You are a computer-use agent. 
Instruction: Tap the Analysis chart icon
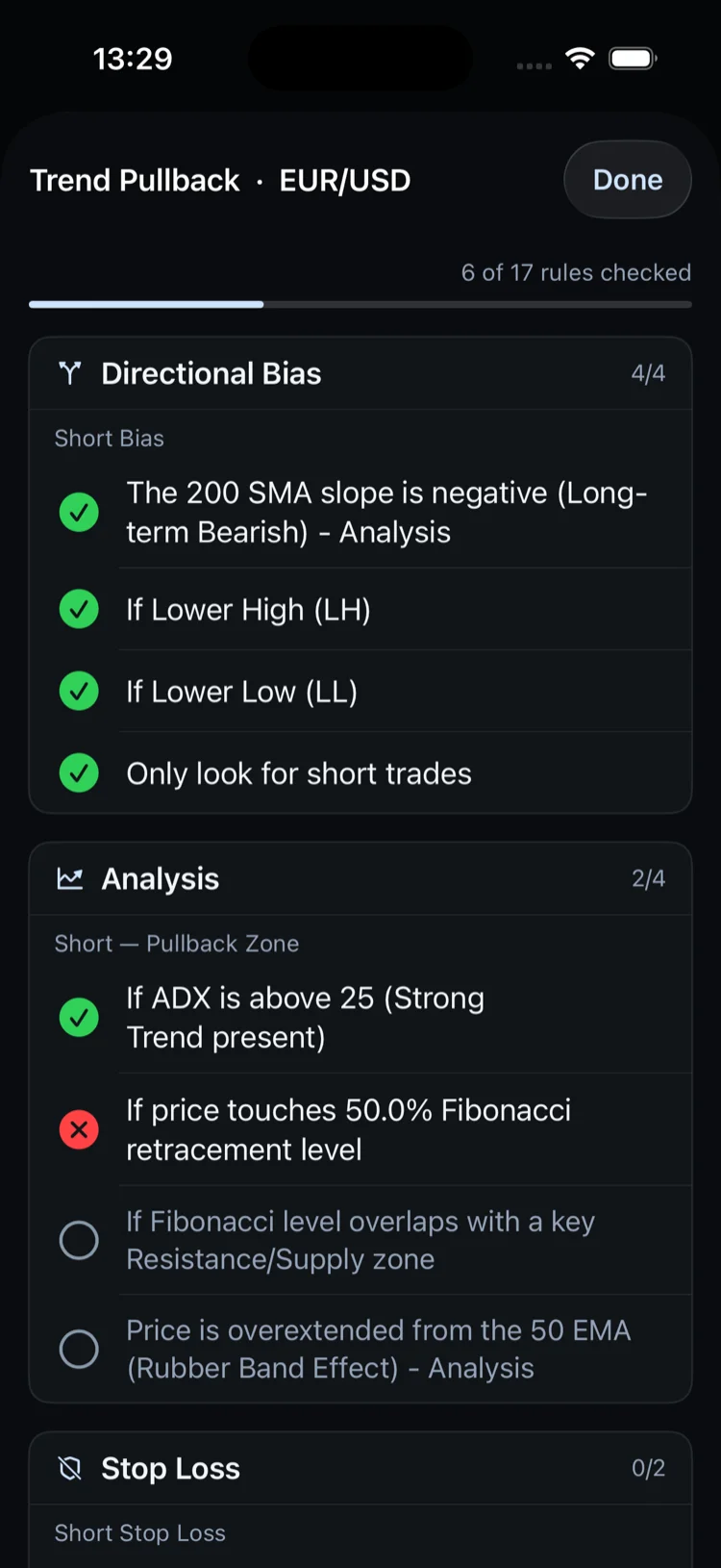[x=69, y=878]
